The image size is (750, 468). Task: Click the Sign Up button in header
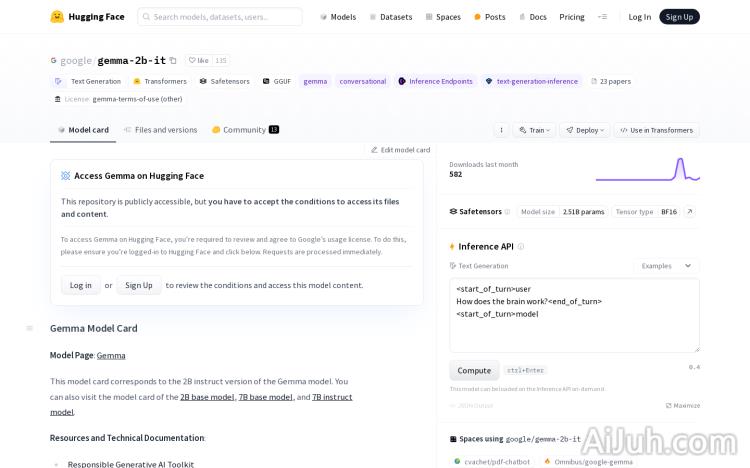pyautogui.click(x=679, y=17)
